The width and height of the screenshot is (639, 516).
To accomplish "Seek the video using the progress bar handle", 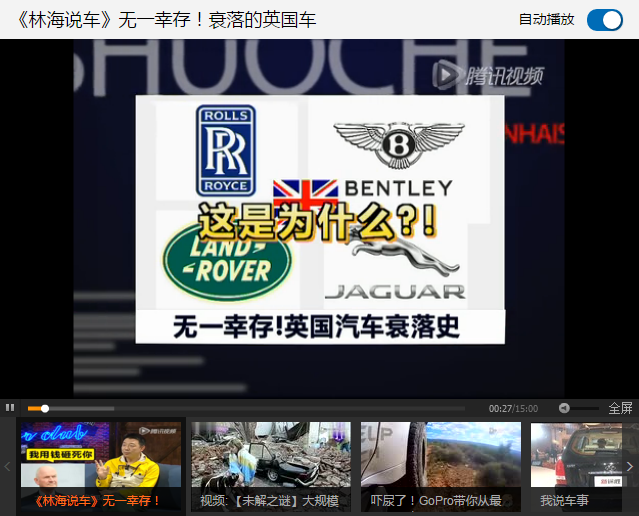I will tap(45, 408).
